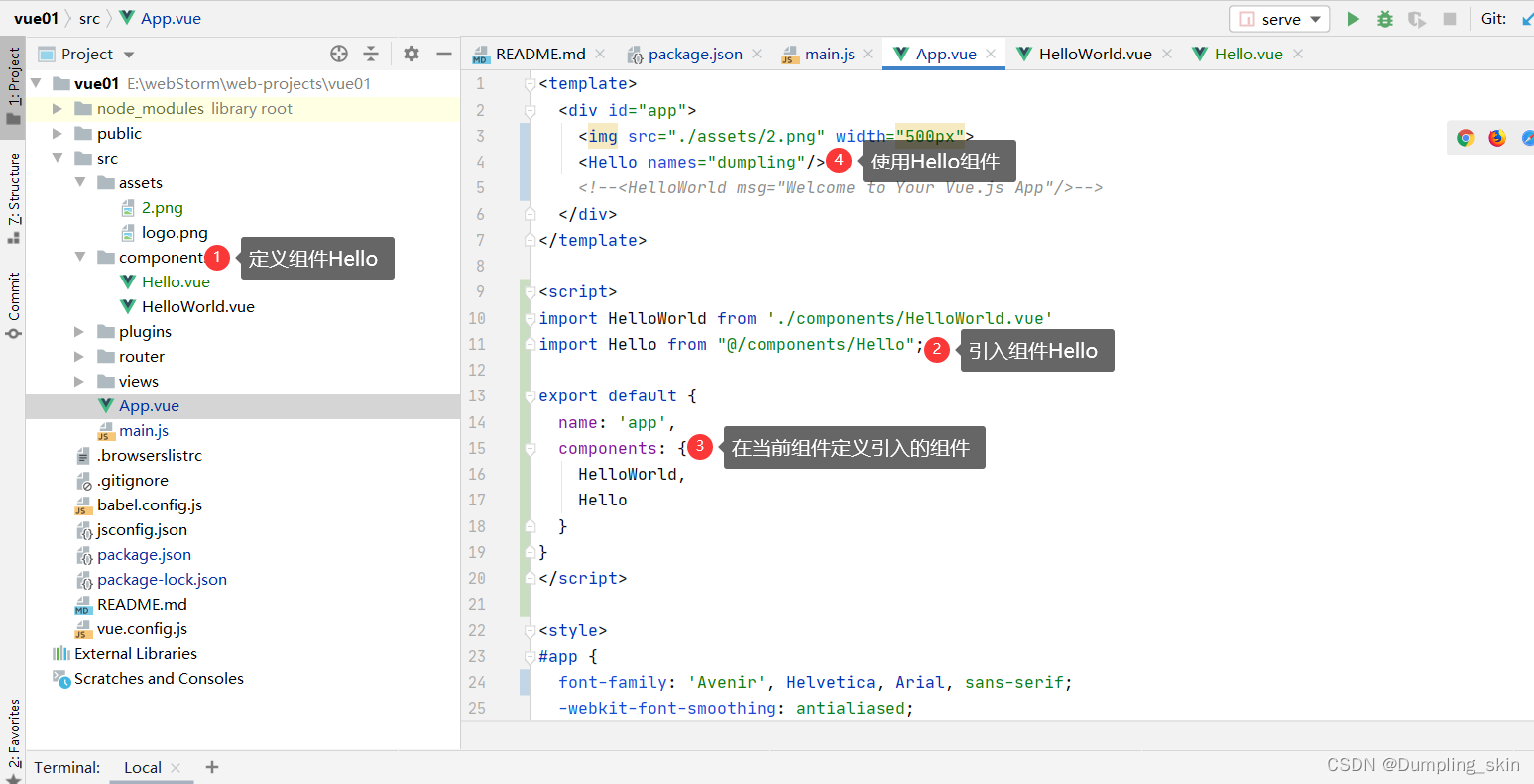The height and width of the screenshot is (784, 1534).
Task: Close the Local terminal tab
Action: pos(176,768)
